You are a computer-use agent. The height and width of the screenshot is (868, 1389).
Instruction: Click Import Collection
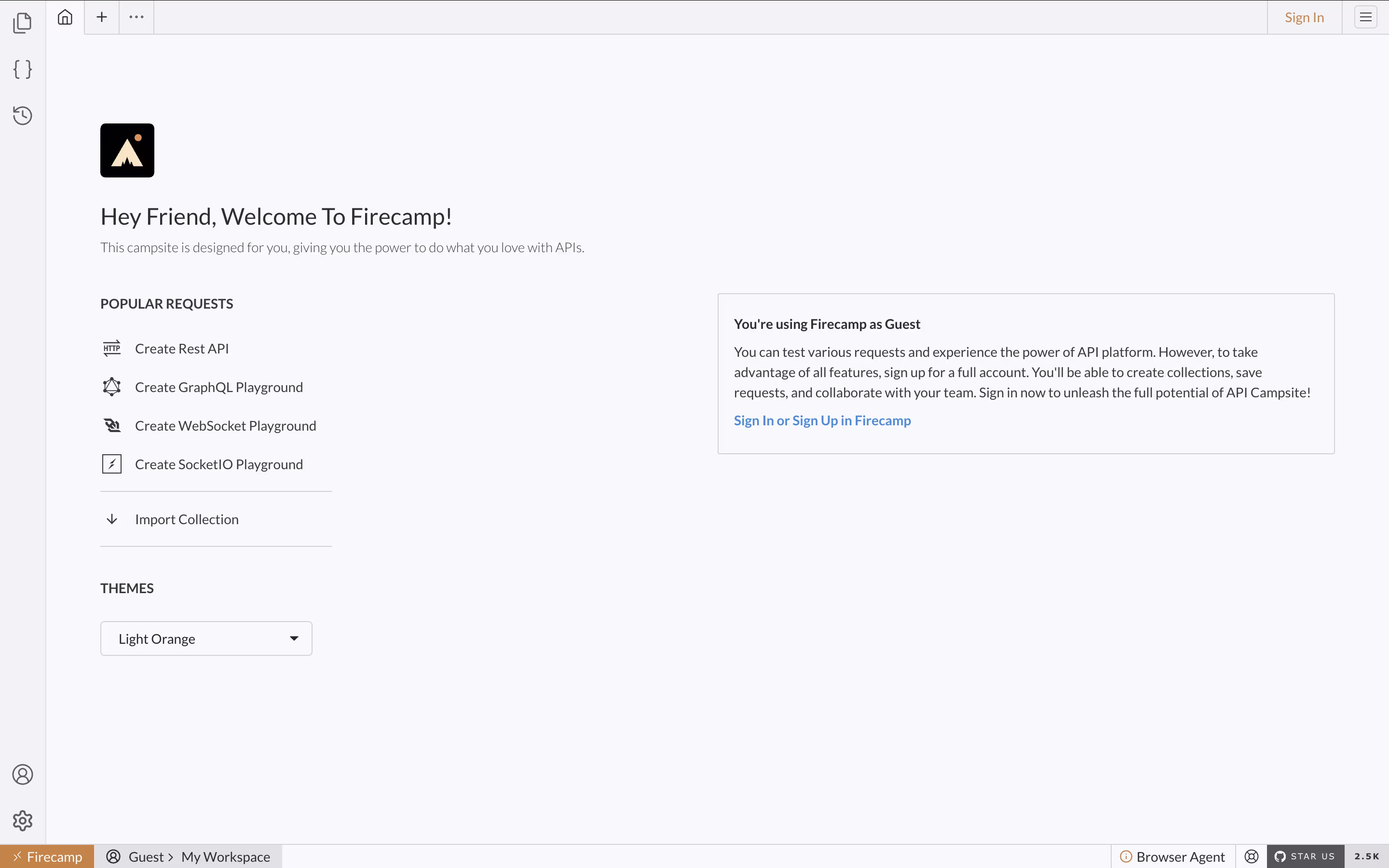click(x=187, y=519)
